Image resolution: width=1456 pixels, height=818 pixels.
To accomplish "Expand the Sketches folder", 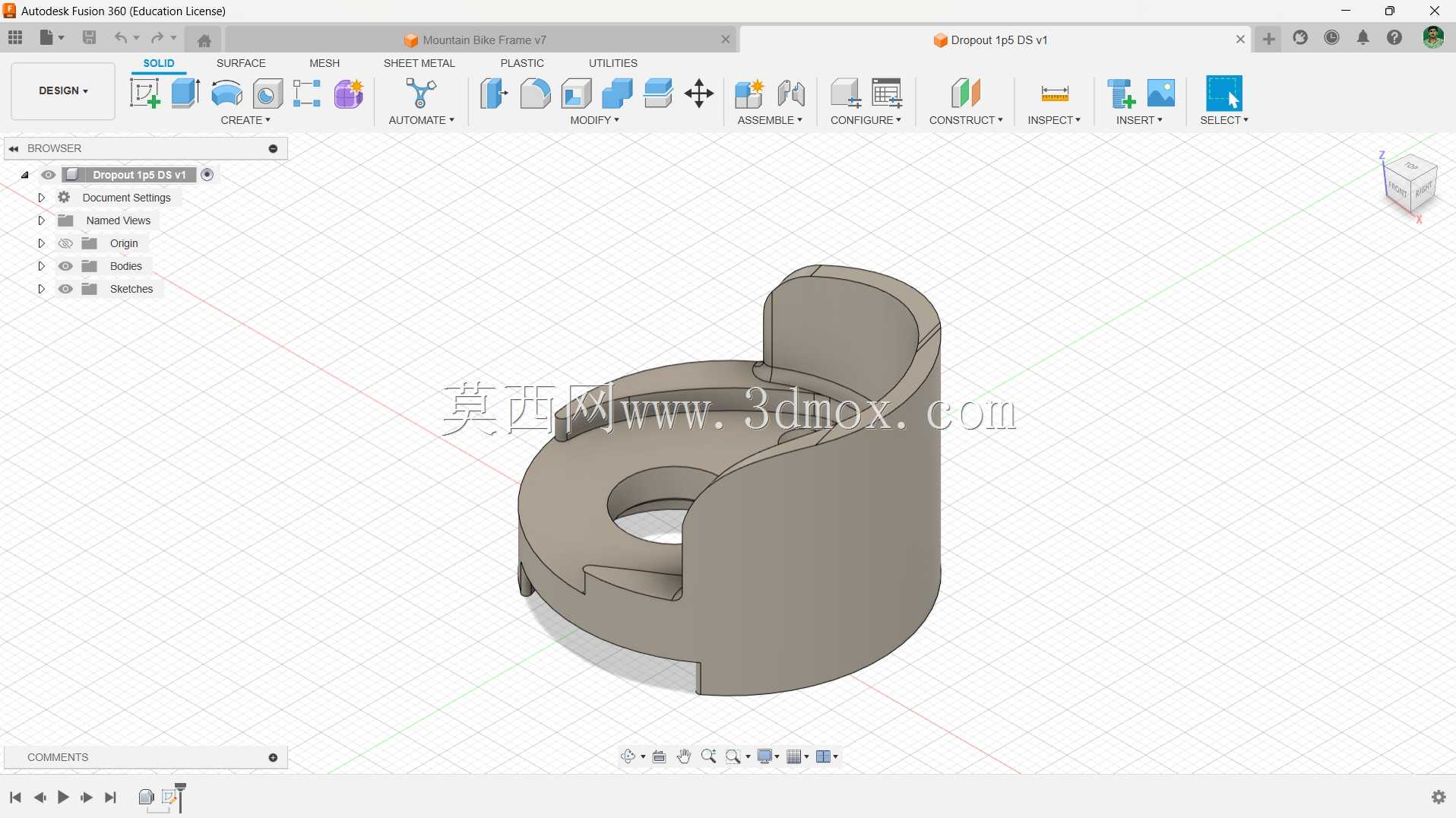I will pyautogui.click(x=42, y=289).
